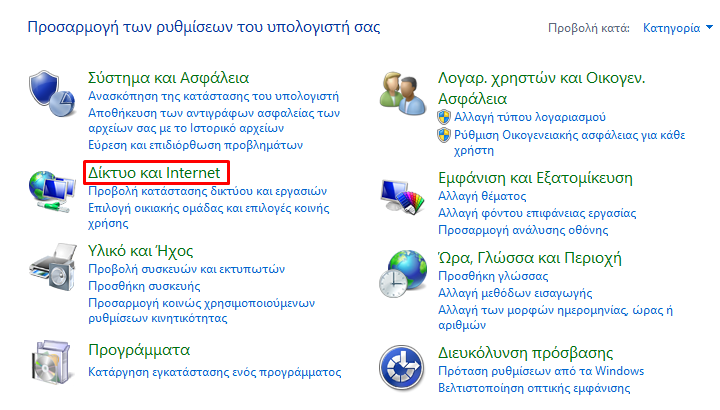Open Προγράμματα category
This screenshot has width=720, height=410.
coord(139,350)
